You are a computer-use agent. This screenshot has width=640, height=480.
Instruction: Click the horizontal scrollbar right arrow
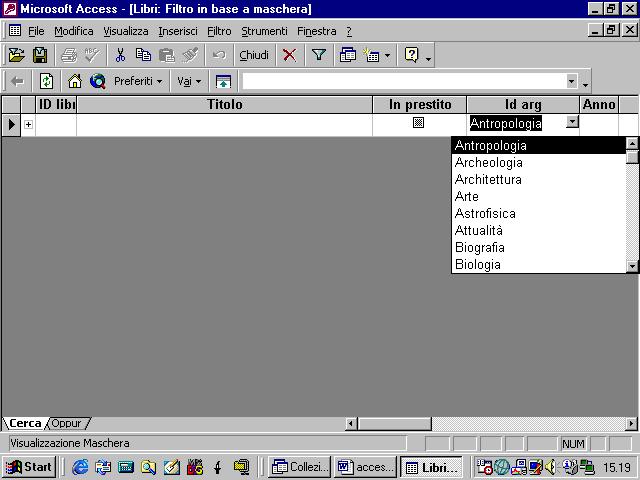631,424
